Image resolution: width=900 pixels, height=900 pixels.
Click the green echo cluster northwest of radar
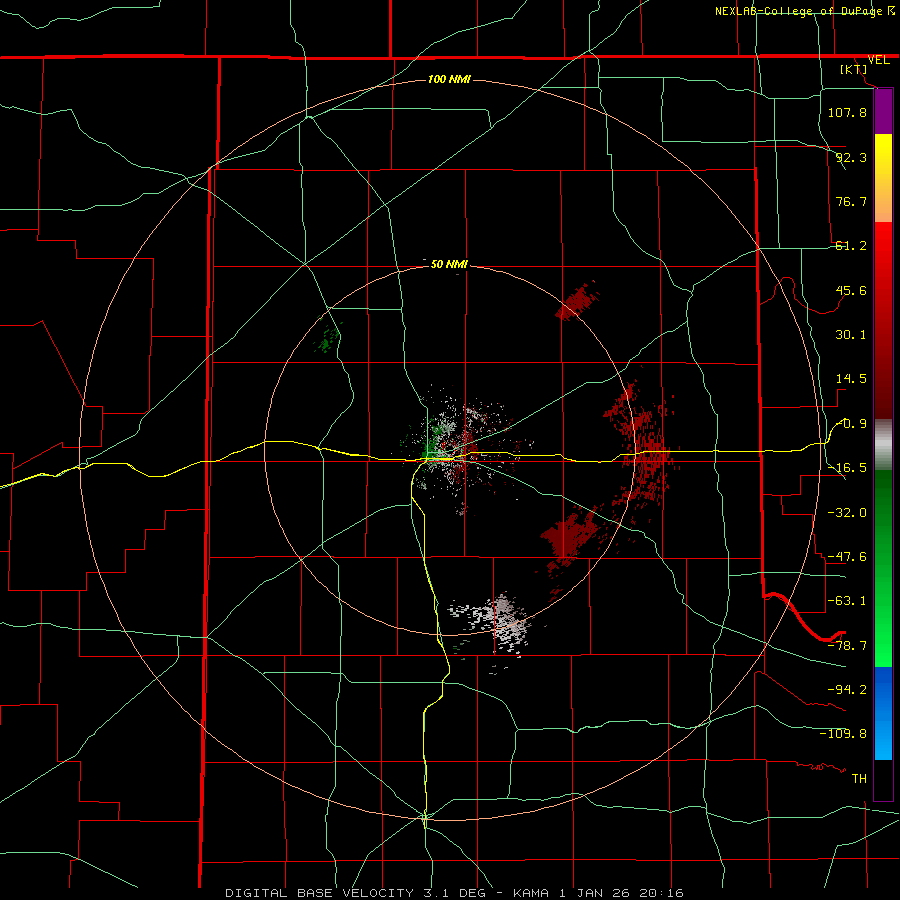[328, 338]
